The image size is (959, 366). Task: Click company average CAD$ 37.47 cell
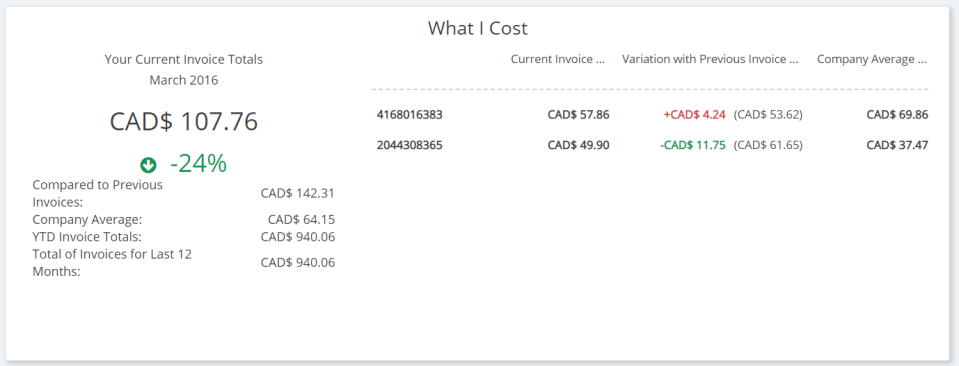897,145
